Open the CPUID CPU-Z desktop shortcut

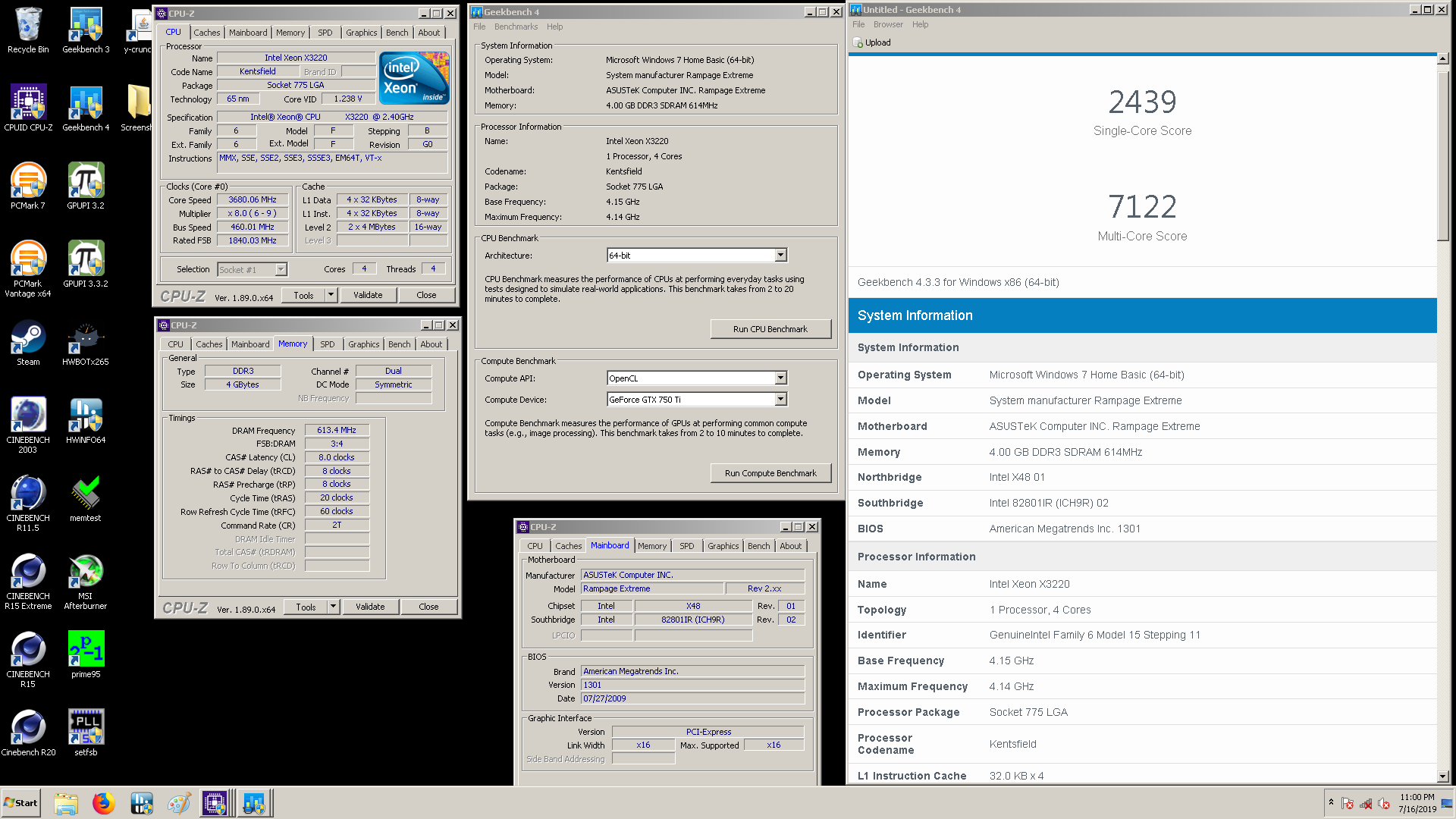(28, 108)
